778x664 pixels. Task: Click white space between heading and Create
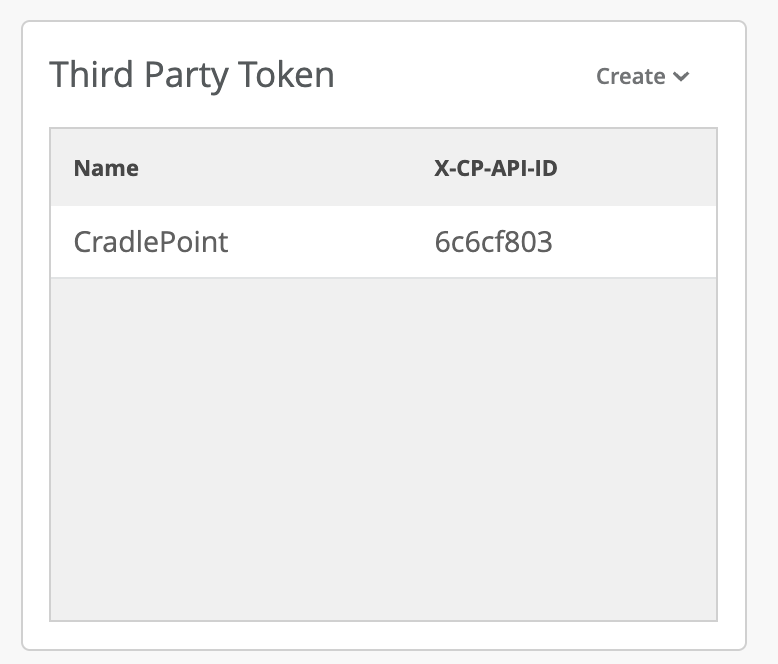(460, 76)
